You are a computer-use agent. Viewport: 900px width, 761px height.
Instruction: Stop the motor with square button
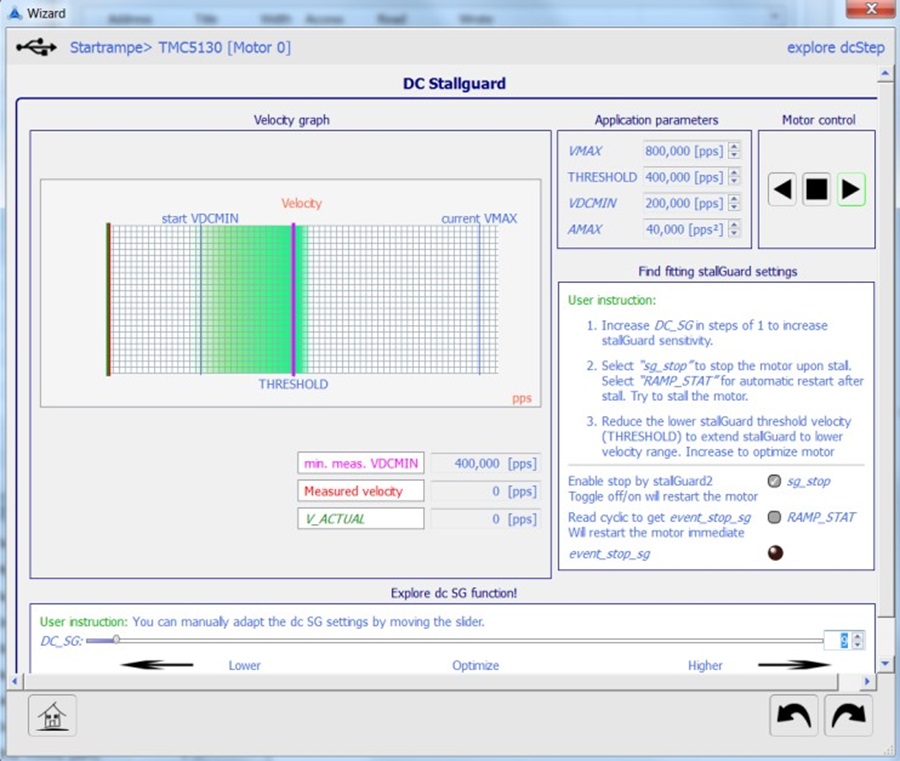click(x=817, y=189)
